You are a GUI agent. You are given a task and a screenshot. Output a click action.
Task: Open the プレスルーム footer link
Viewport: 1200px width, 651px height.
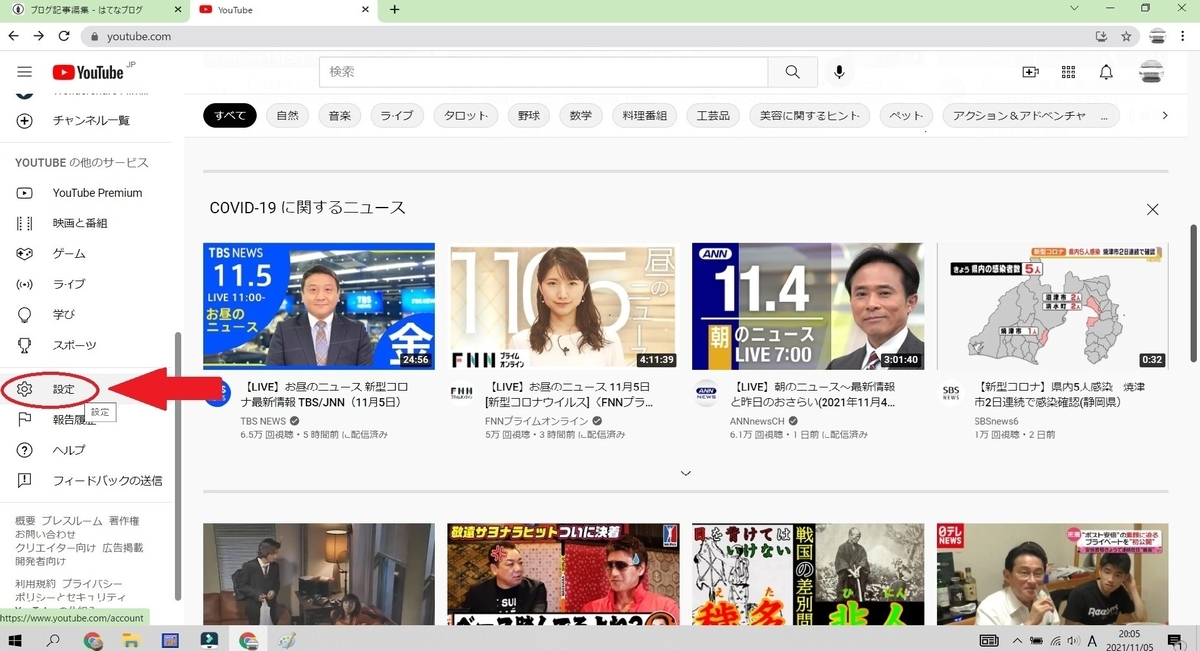tap(72, 521)
